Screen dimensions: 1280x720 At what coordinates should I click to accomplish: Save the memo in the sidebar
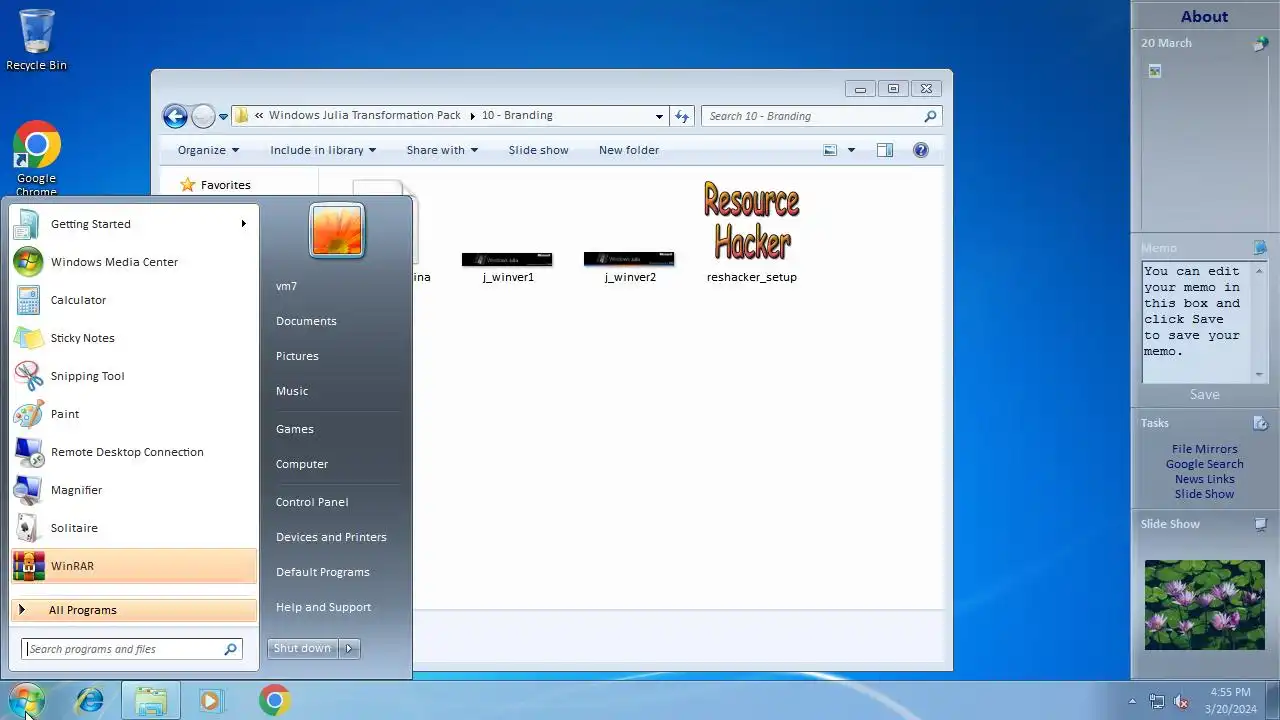(1204, 395)
